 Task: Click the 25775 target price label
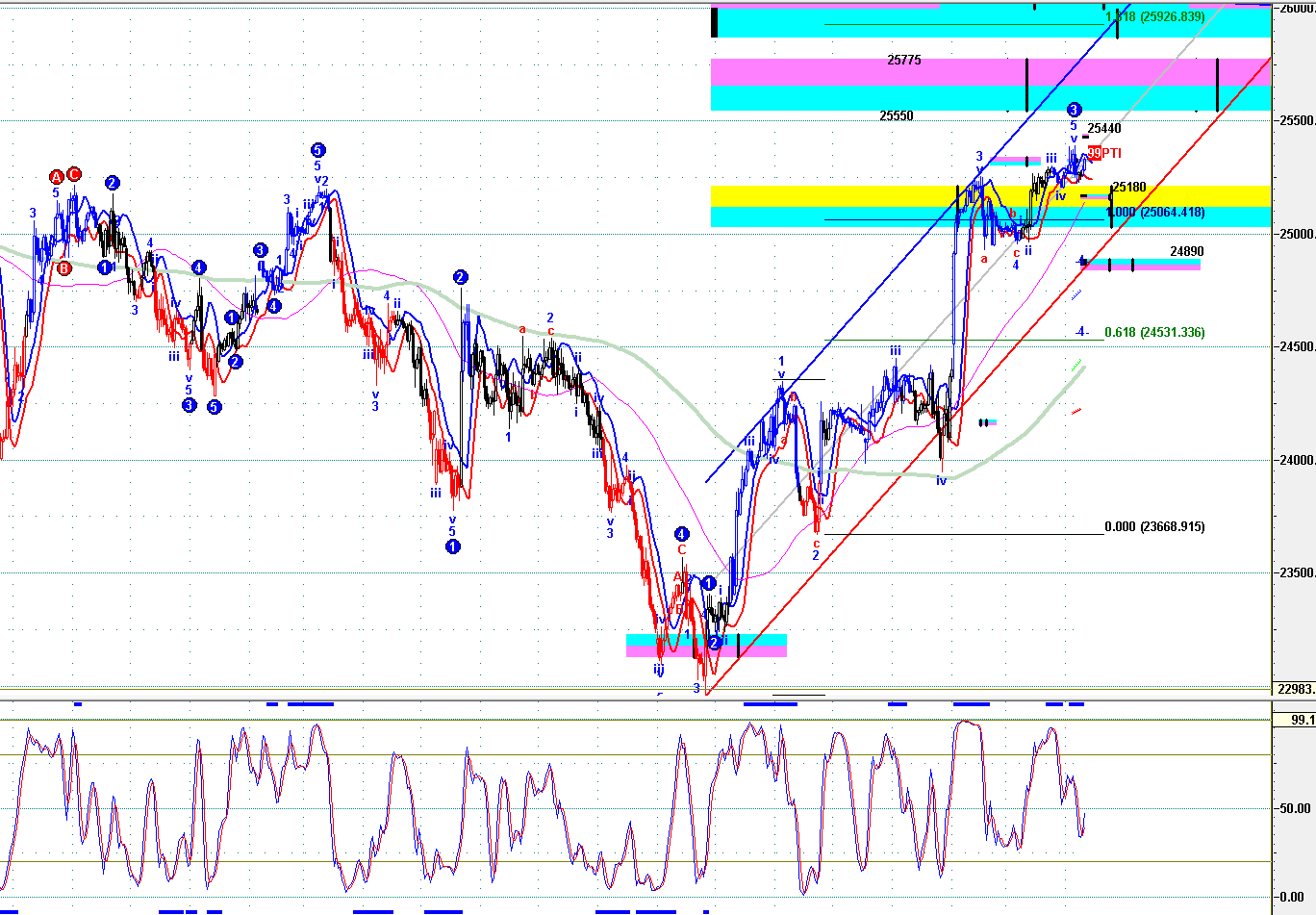(903, 60)
